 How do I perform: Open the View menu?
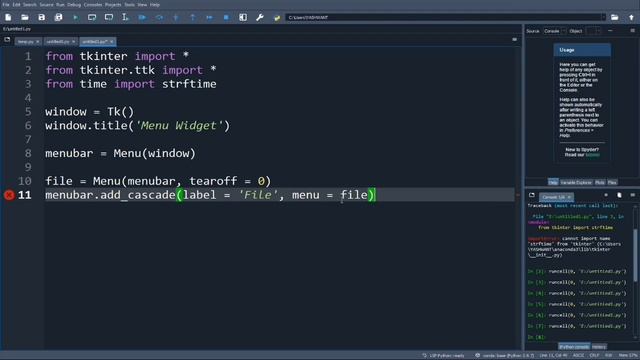pos(142,4)
